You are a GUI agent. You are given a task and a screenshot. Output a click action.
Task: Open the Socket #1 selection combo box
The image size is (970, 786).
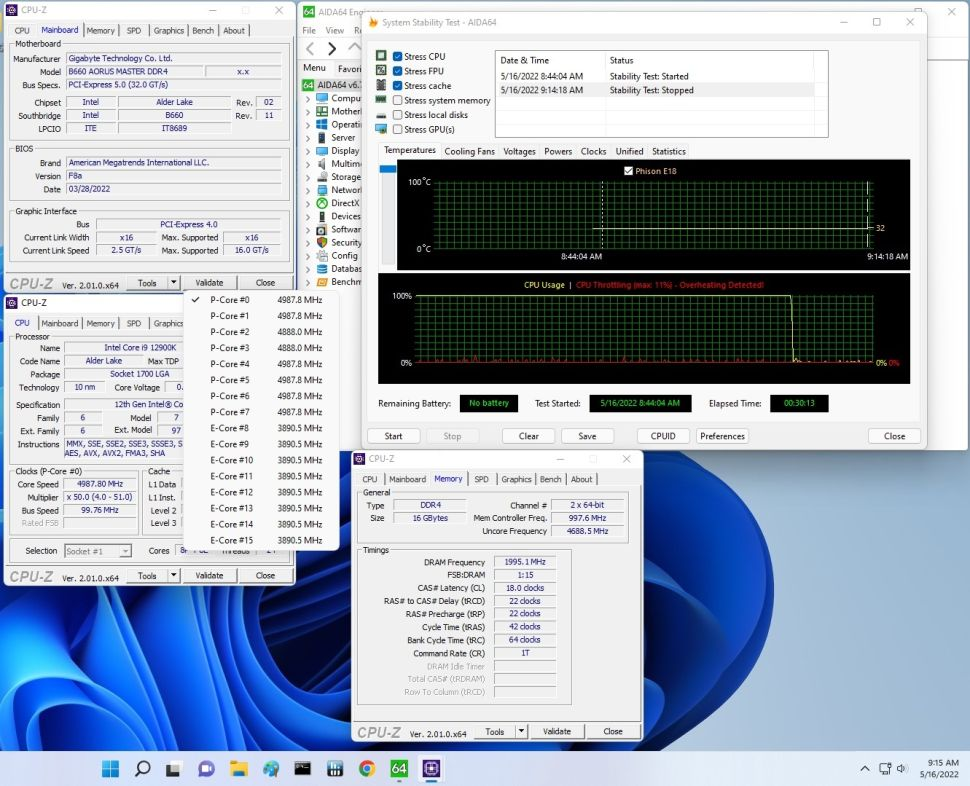coord(97,551)
